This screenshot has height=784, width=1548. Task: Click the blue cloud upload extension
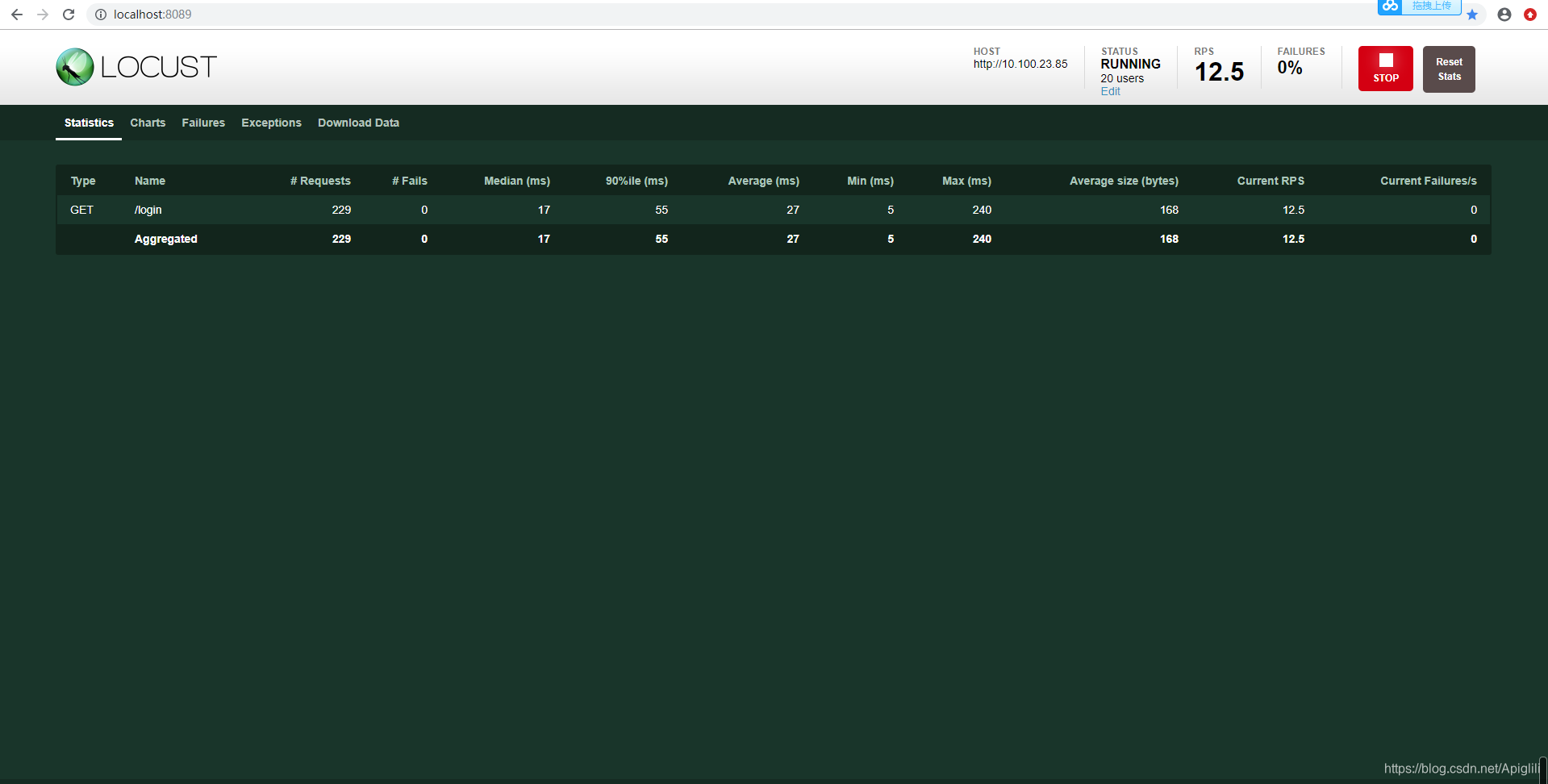1419,6
